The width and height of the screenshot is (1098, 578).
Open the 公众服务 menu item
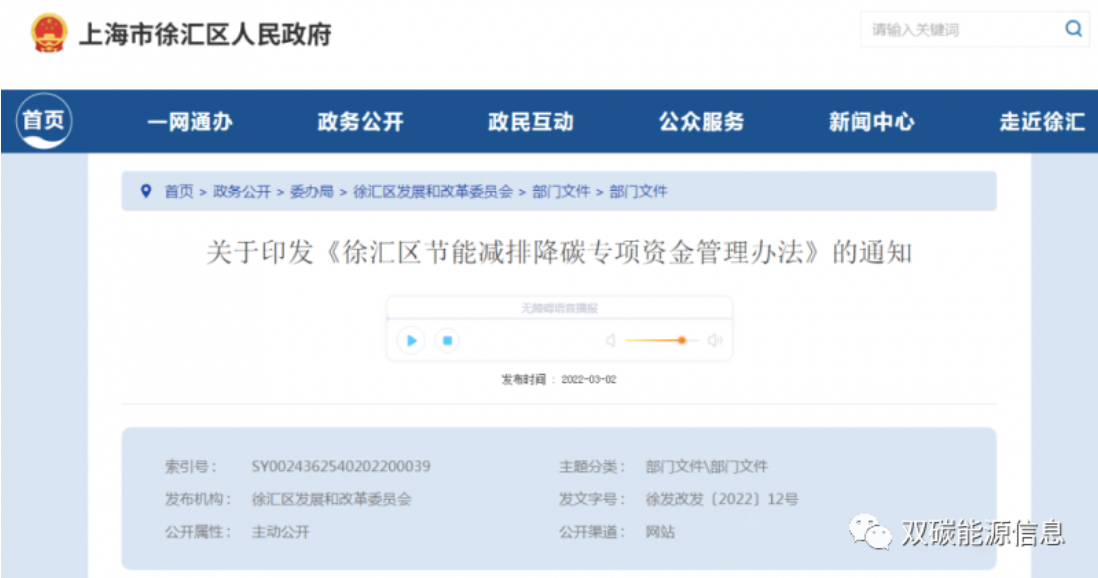coord(701,122)
